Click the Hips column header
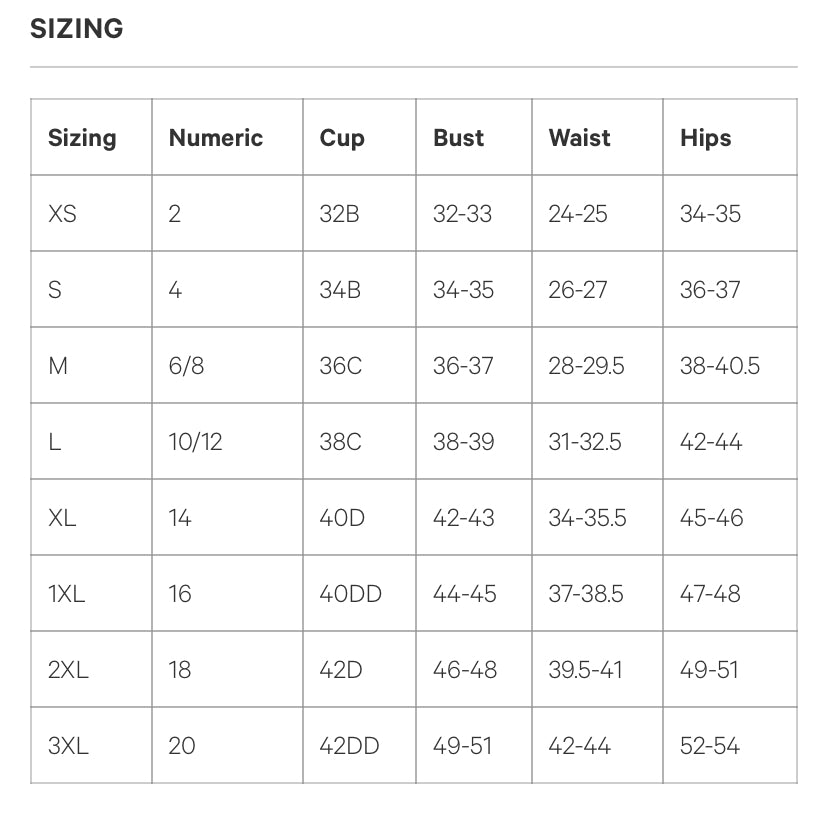This screenshot has width=828, height=825. (x=706, y=138)
